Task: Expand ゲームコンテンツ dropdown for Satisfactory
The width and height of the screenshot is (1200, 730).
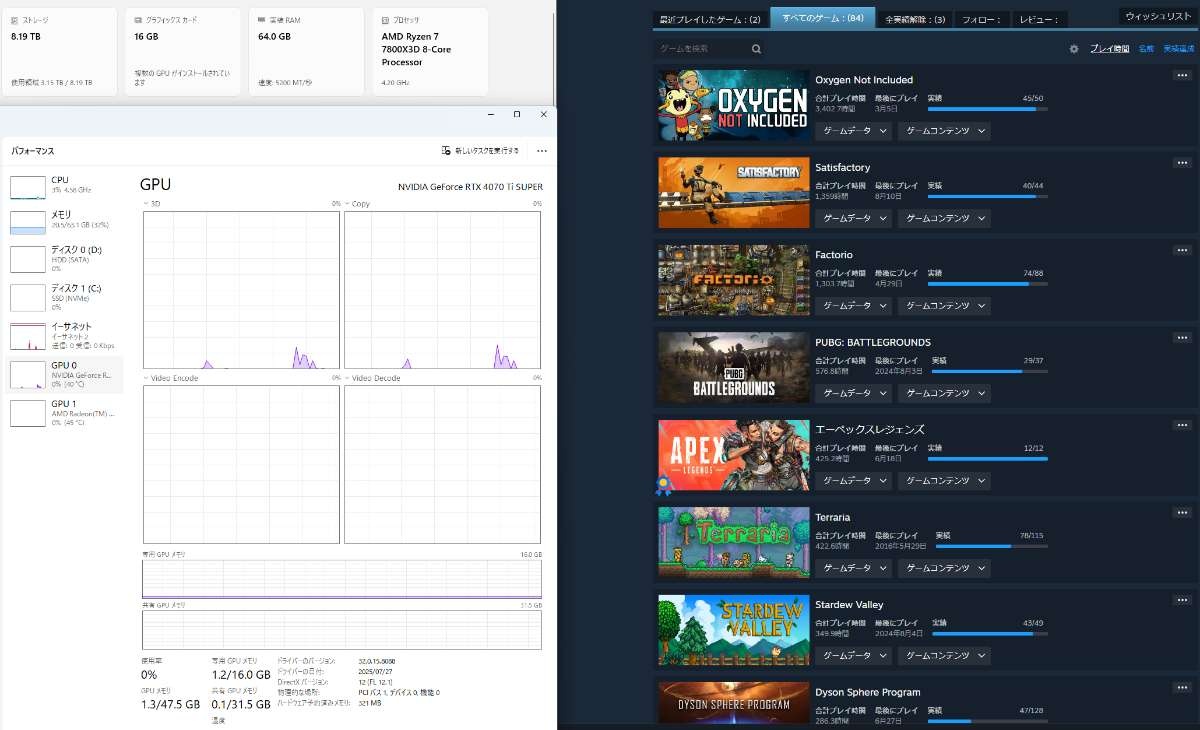Action: pos(944,218)
